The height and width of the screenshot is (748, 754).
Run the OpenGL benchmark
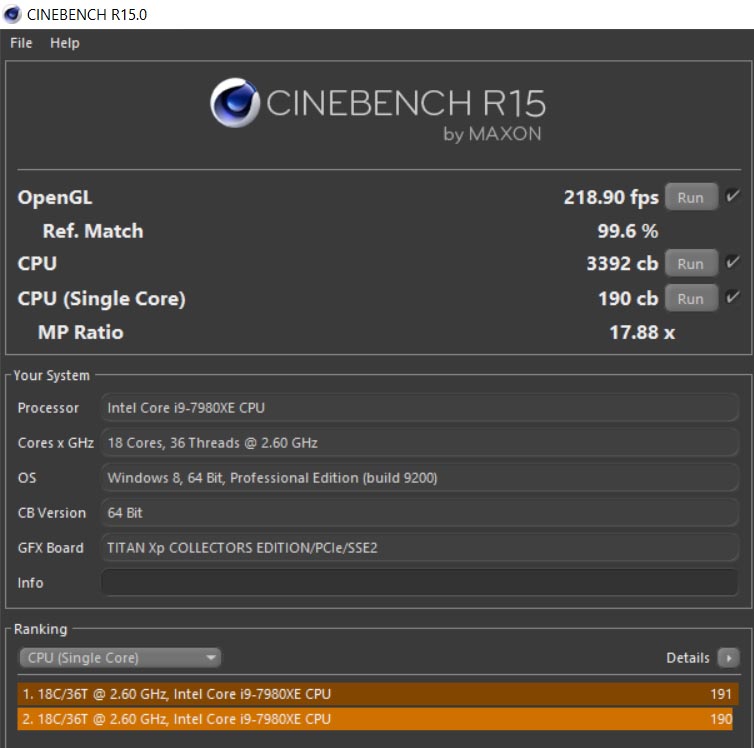point(691,197)
